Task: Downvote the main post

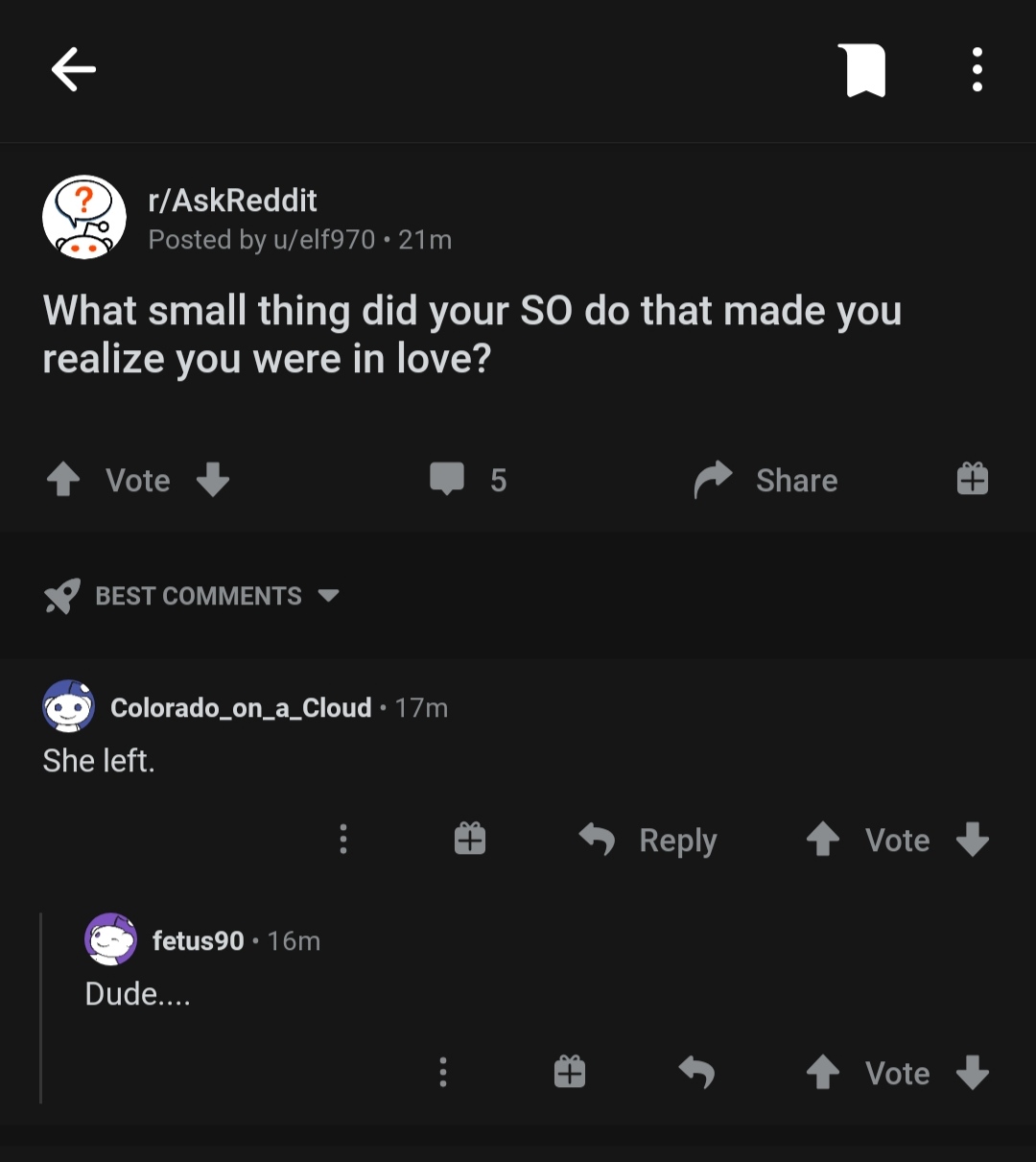Action: tap(213, 479)
